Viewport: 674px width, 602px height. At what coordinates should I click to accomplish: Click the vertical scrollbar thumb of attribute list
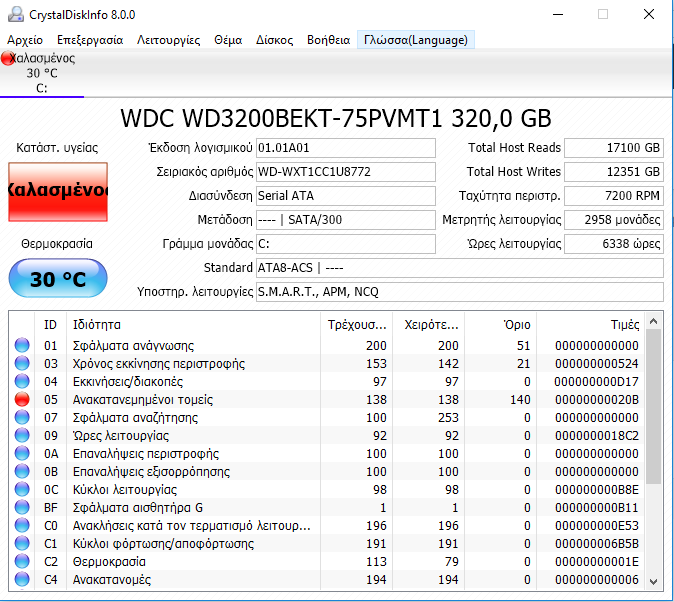point(654,407)
